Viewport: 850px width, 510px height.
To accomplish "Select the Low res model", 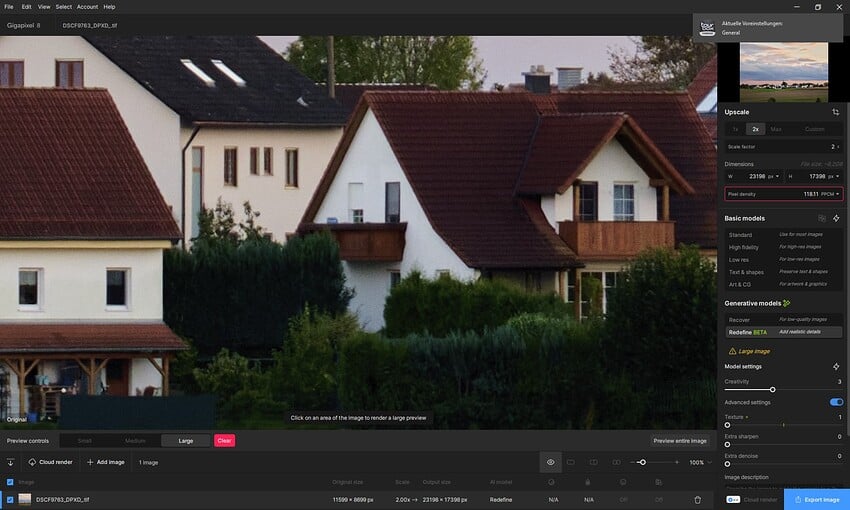I will [x=784, y=260].
